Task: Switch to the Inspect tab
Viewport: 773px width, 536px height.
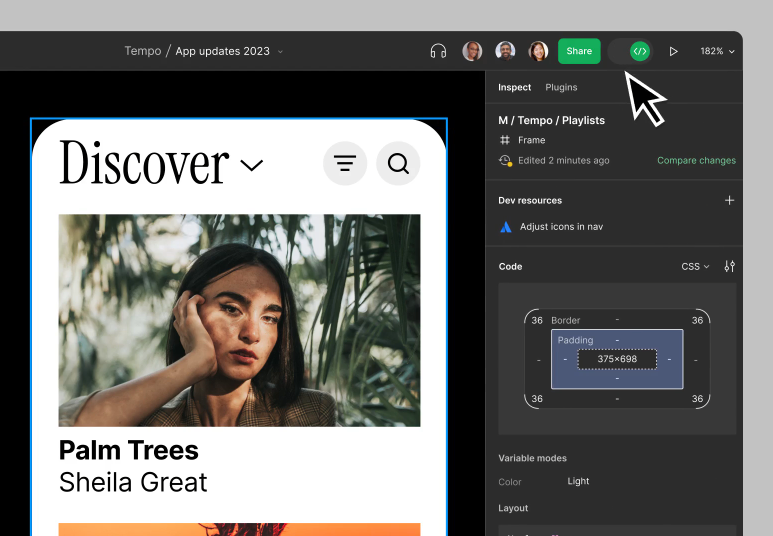Action: click(x=514, y=87)
